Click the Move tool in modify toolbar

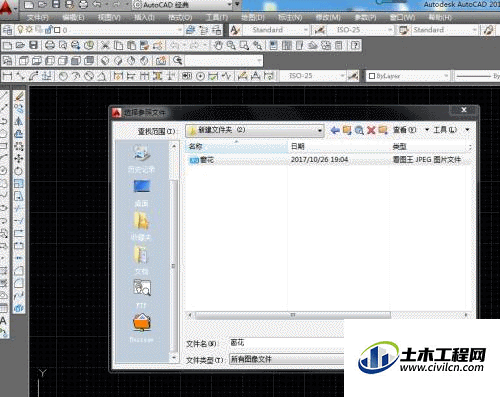point(19,158)
